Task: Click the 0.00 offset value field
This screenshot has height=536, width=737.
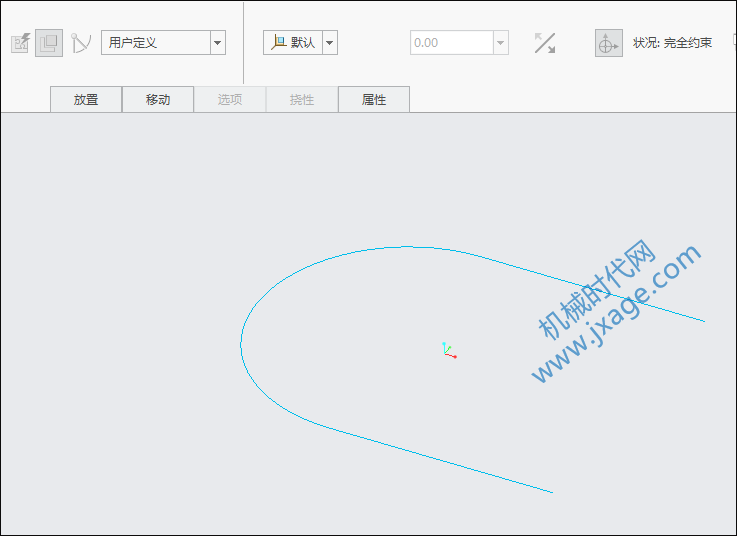Action: tap(452, 43)
